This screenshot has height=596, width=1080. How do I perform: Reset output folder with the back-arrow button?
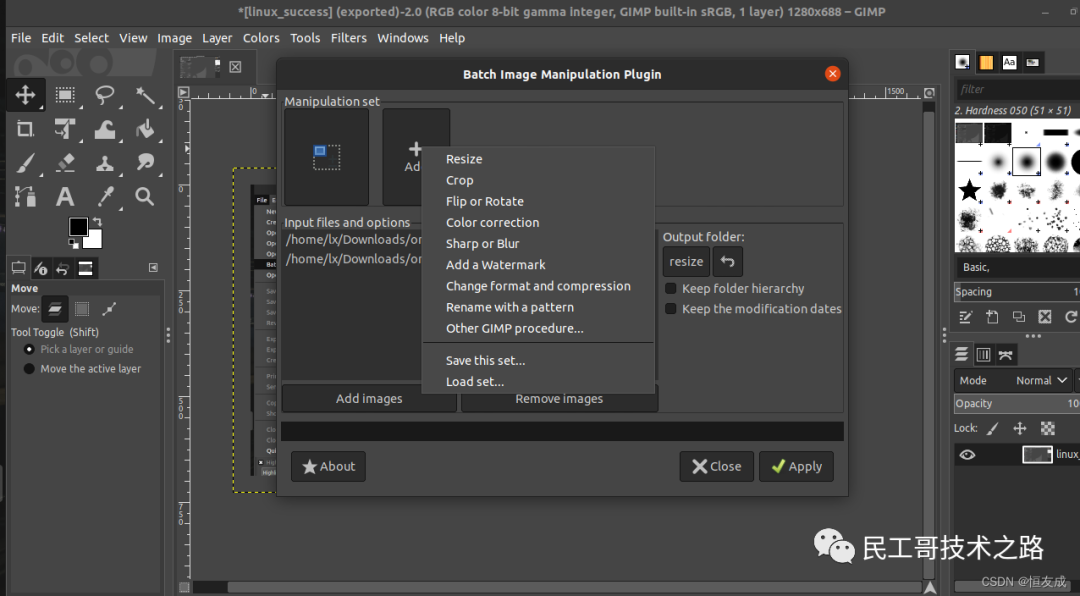[727, 262]
